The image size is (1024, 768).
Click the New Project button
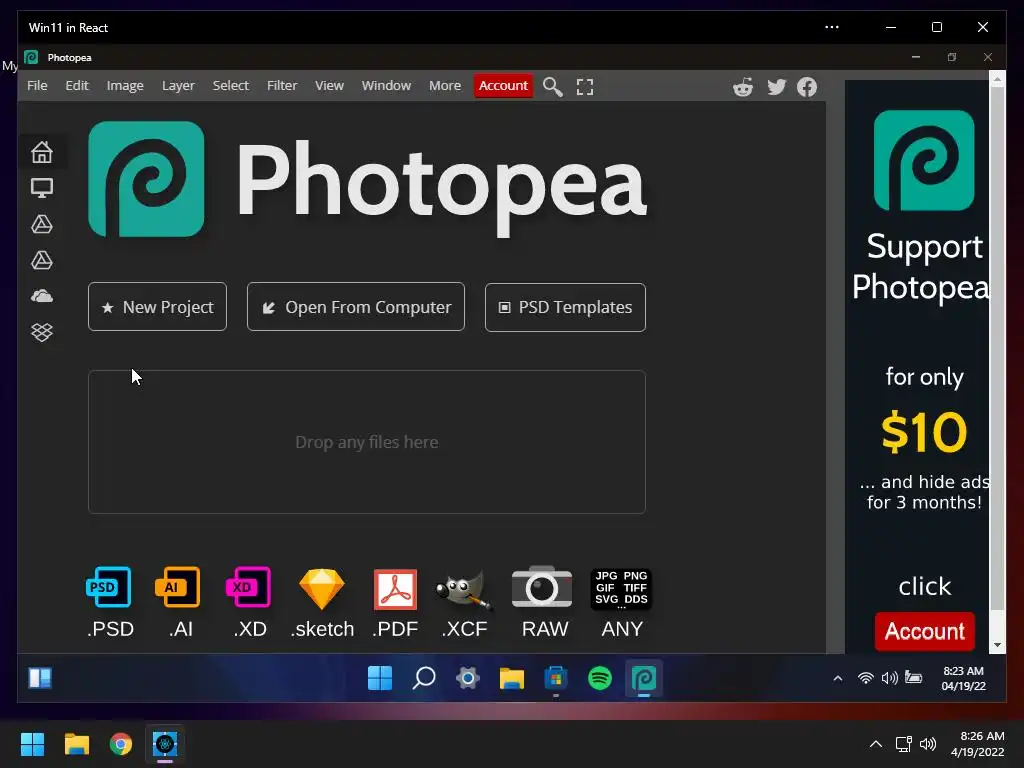157,307
